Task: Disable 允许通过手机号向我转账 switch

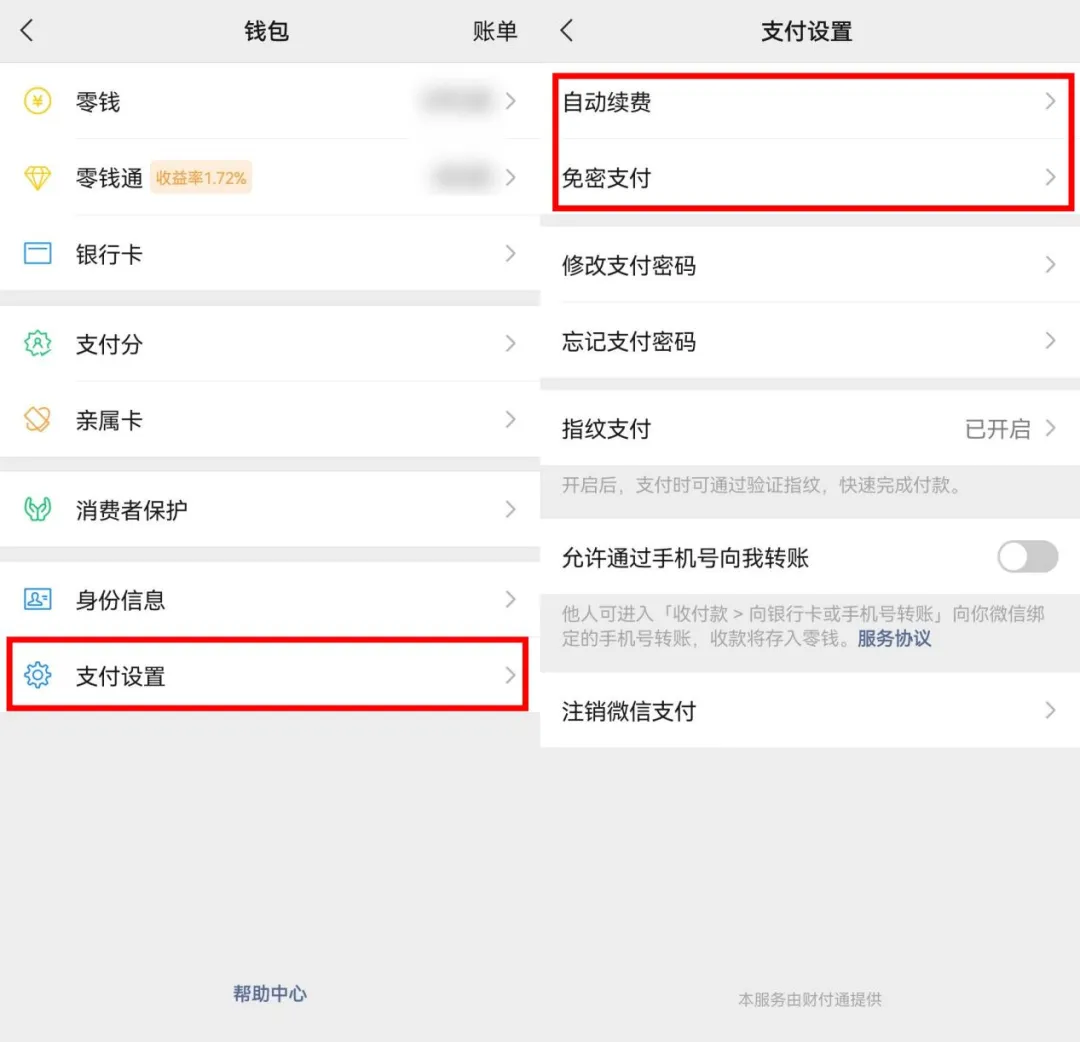Action: (x=1027, y=557)
